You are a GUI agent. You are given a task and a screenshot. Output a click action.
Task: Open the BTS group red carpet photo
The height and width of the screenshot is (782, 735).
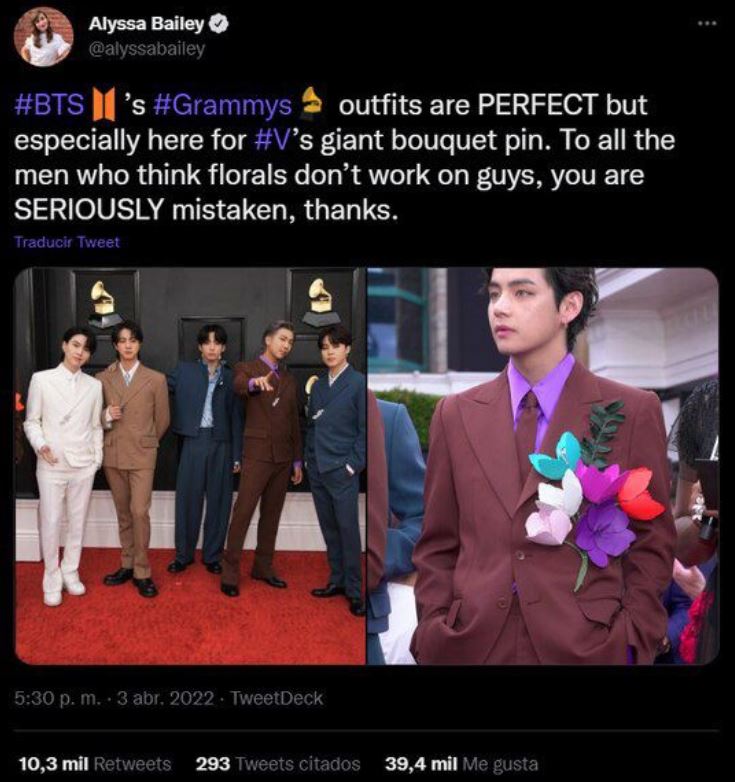pyautogui.click(x=190, y=465)
